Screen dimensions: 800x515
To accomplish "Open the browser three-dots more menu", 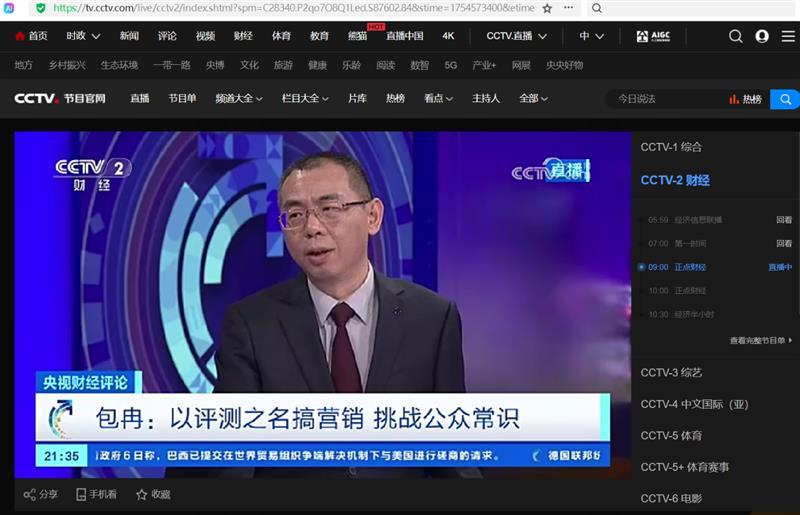I will tap(568, 8).
